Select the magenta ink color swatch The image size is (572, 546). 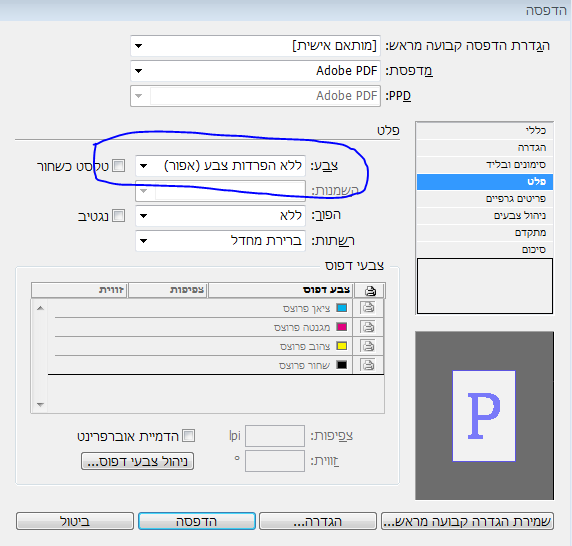coord(342,326)
